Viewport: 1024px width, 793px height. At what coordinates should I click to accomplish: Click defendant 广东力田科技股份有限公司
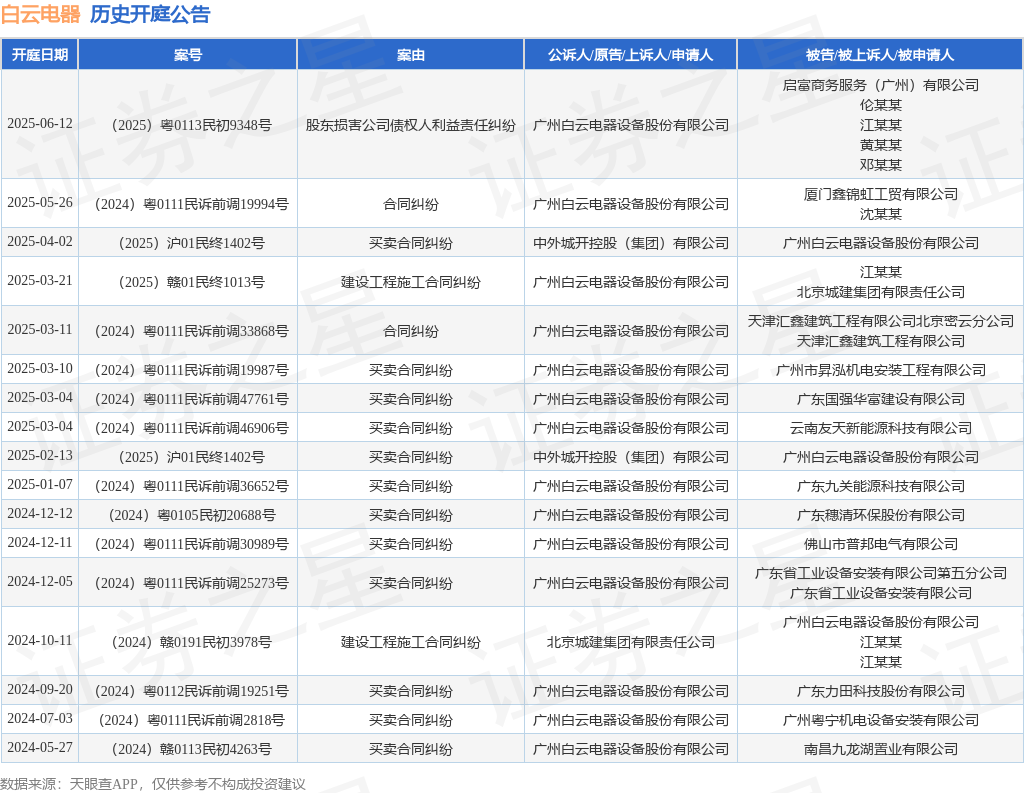(880, 691)
